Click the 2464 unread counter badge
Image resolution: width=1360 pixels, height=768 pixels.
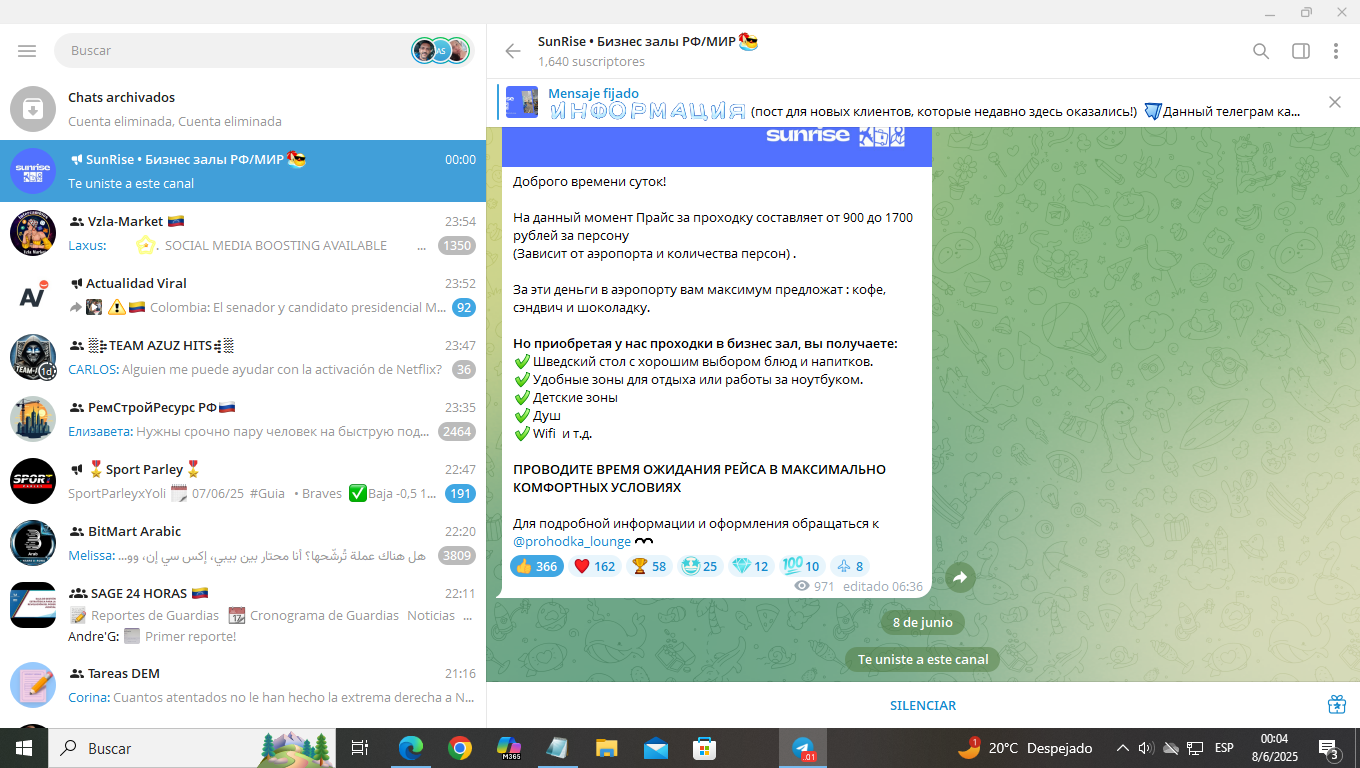(457, 432)
